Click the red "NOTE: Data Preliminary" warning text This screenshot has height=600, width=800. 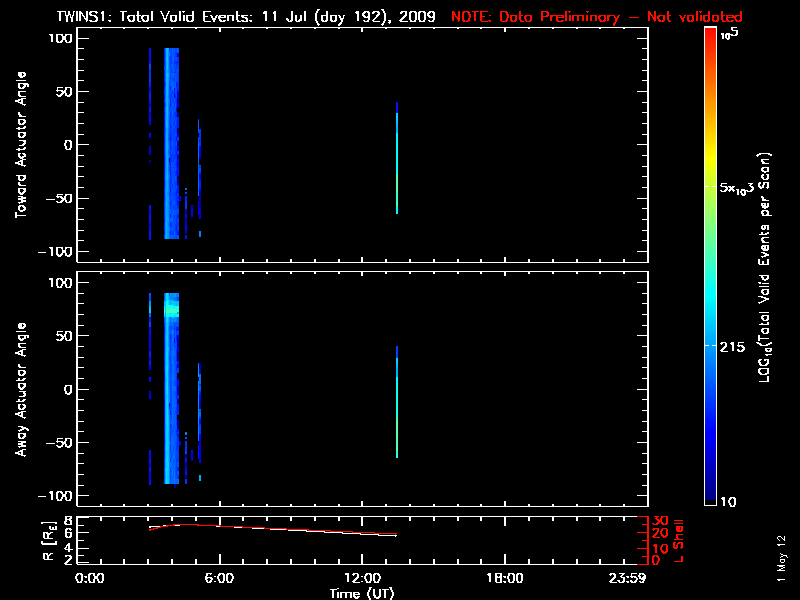(596, 17)
